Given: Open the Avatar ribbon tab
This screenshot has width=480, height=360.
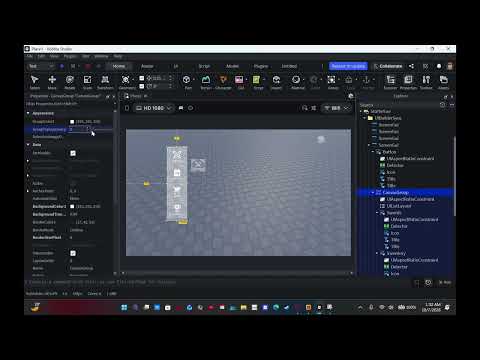Looking at the screenshot, I should tap(147, 66).
